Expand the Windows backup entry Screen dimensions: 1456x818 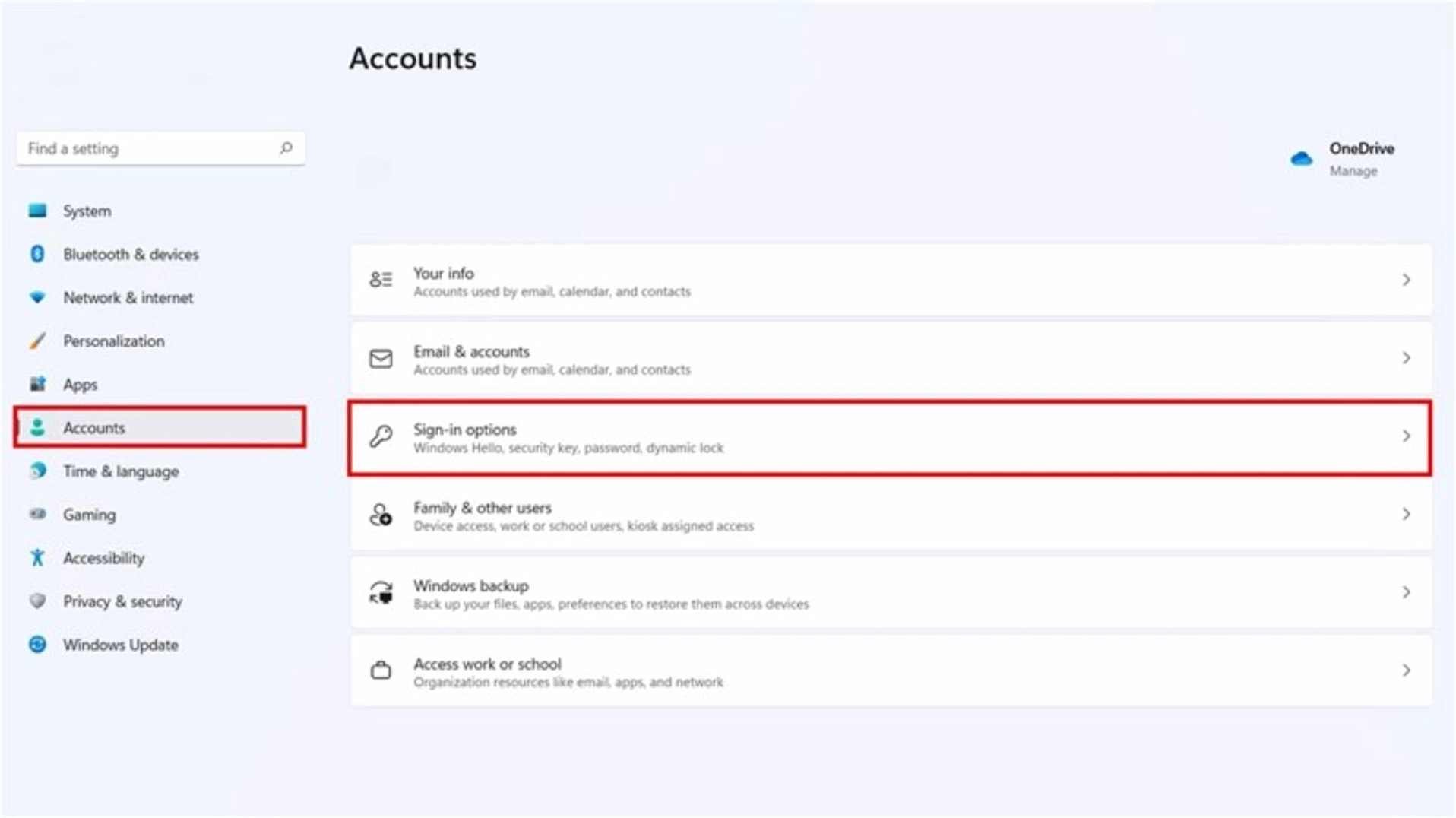click(1405, 592)
